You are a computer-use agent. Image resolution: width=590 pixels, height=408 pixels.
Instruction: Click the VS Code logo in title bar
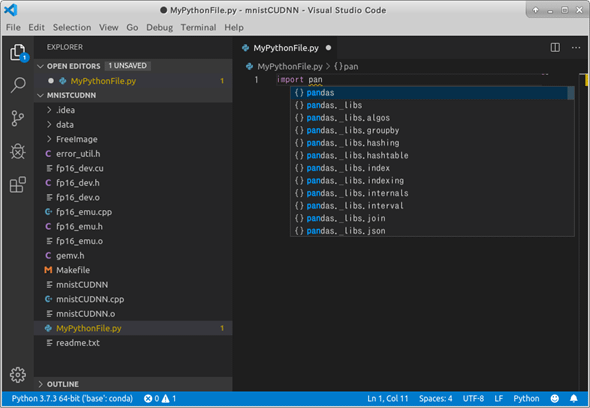(x=11, y=10)
